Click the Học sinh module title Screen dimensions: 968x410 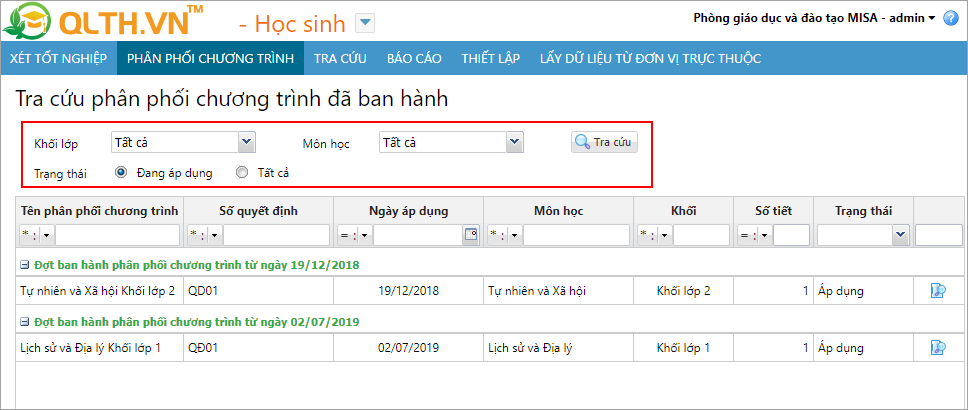click(x=301, y=24)
